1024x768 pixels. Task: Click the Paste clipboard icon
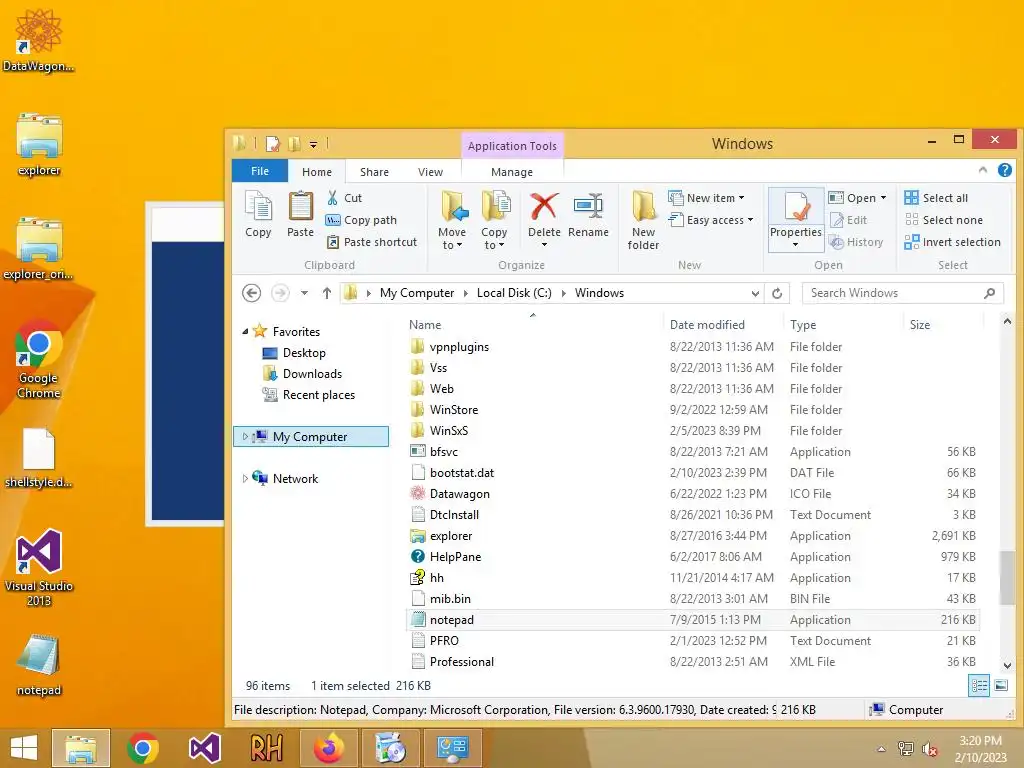click(300, 214)
